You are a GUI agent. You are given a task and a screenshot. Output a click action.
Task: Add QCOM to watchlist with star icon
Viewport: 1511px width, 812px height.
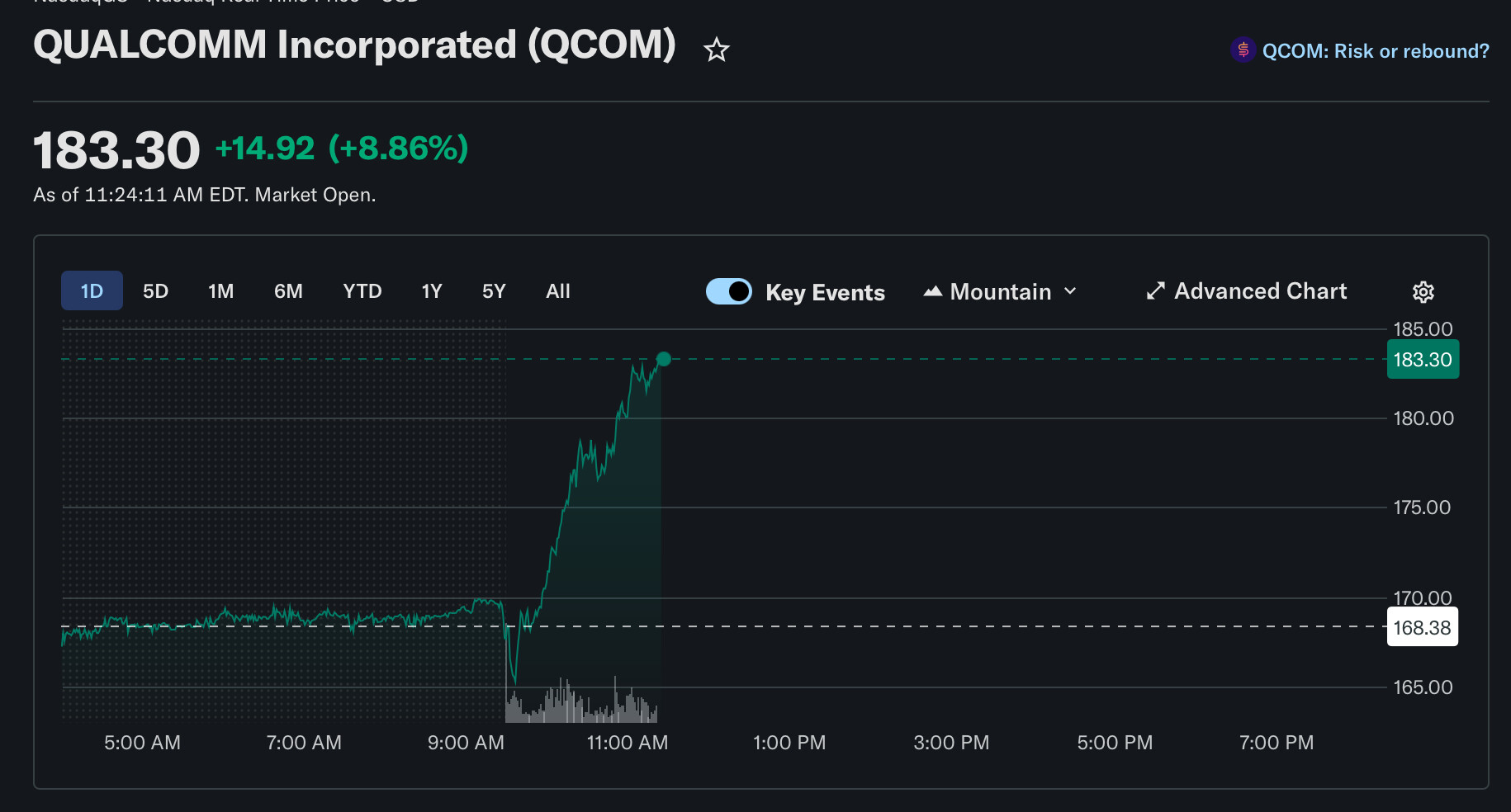tap(716, 50)
